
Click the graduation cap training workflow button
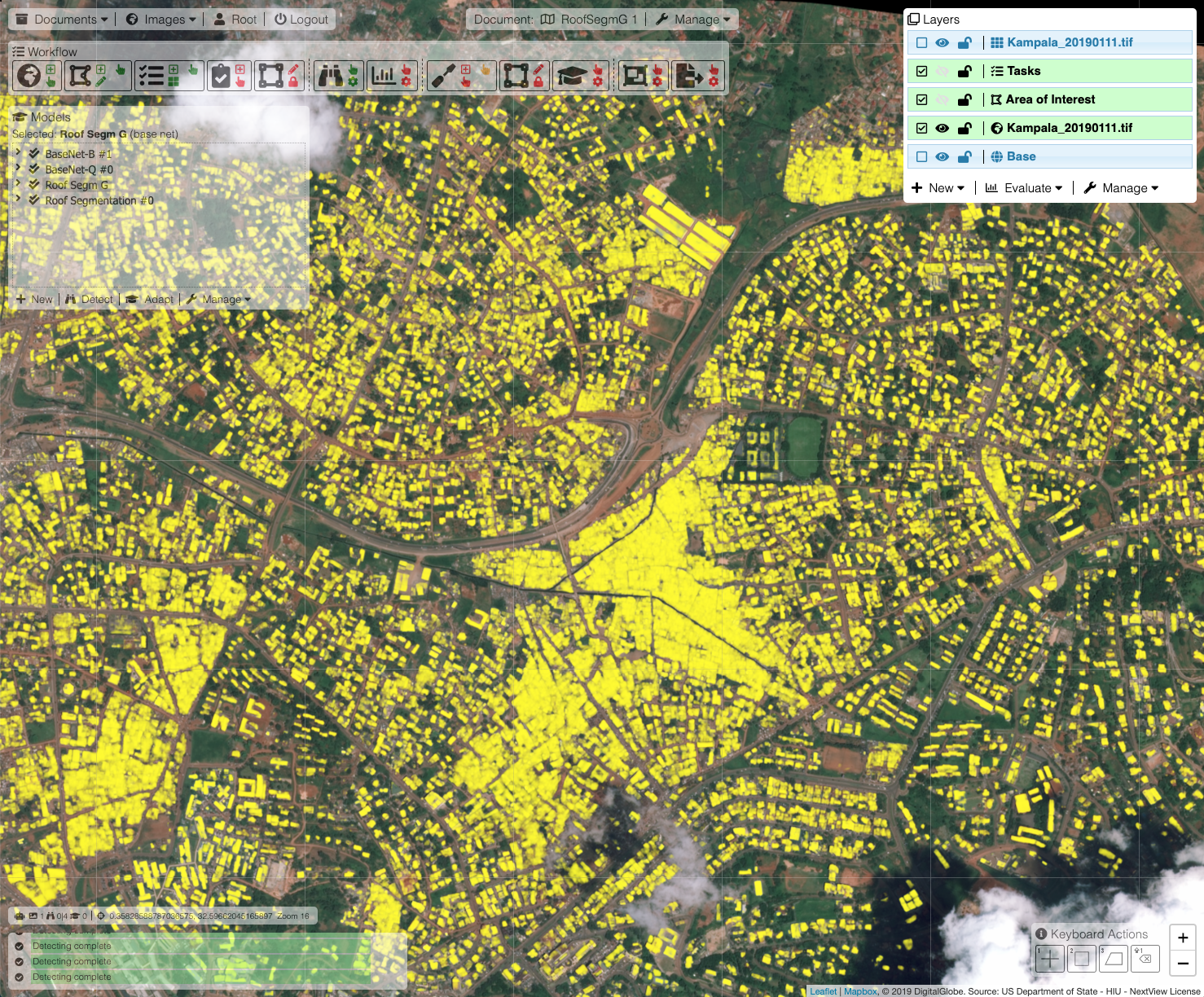[580, 76]
